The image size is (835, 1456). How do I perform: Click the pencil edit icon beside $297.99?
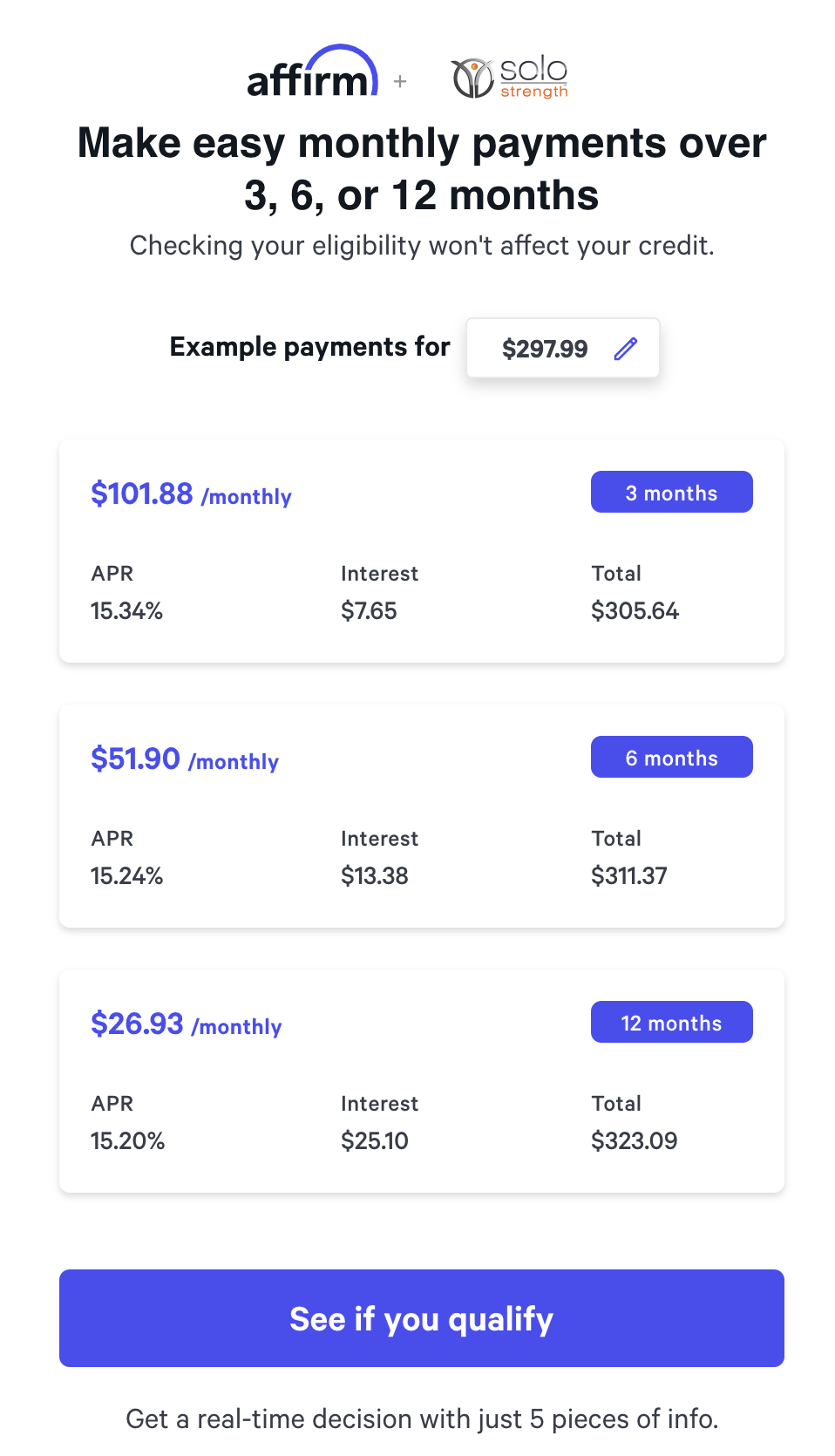[626, 348]
